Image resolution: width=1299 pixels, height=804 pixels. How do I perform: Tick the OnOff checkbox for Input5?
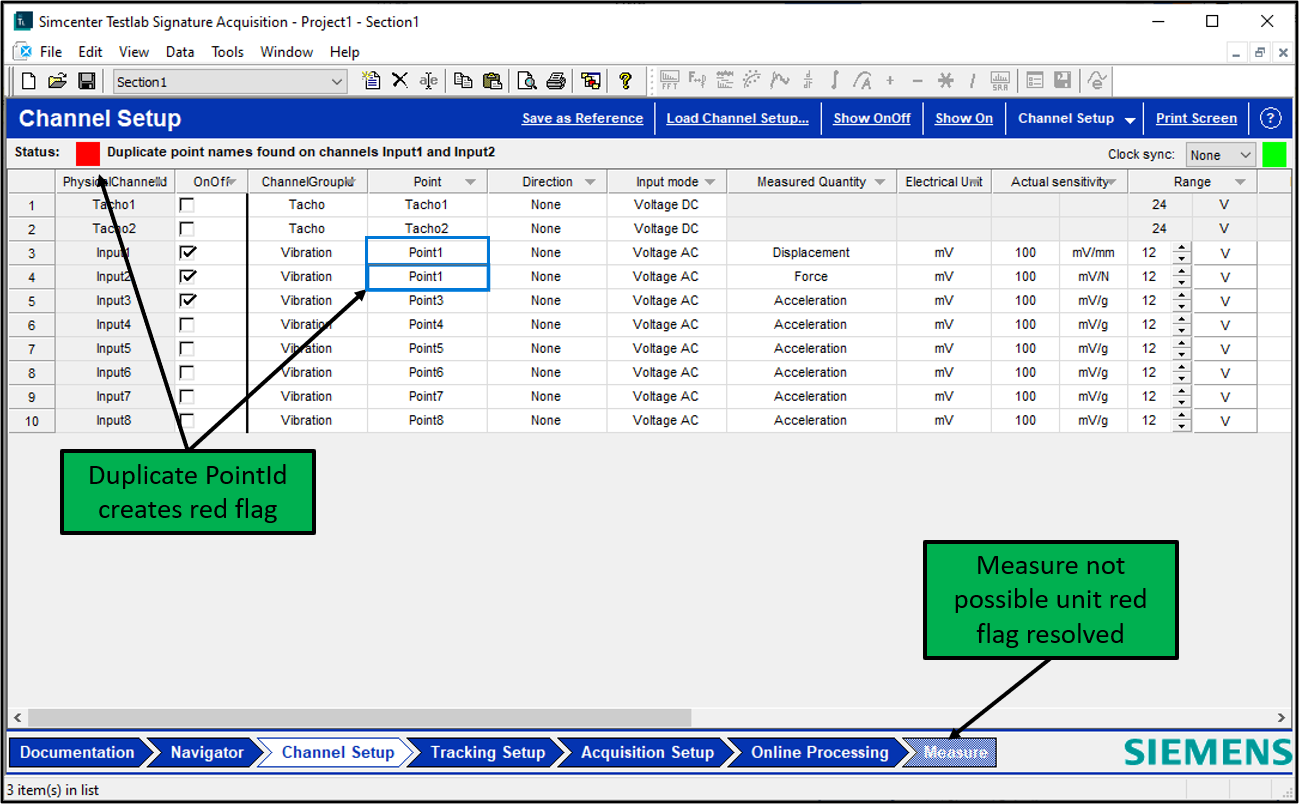pos(187,348)
